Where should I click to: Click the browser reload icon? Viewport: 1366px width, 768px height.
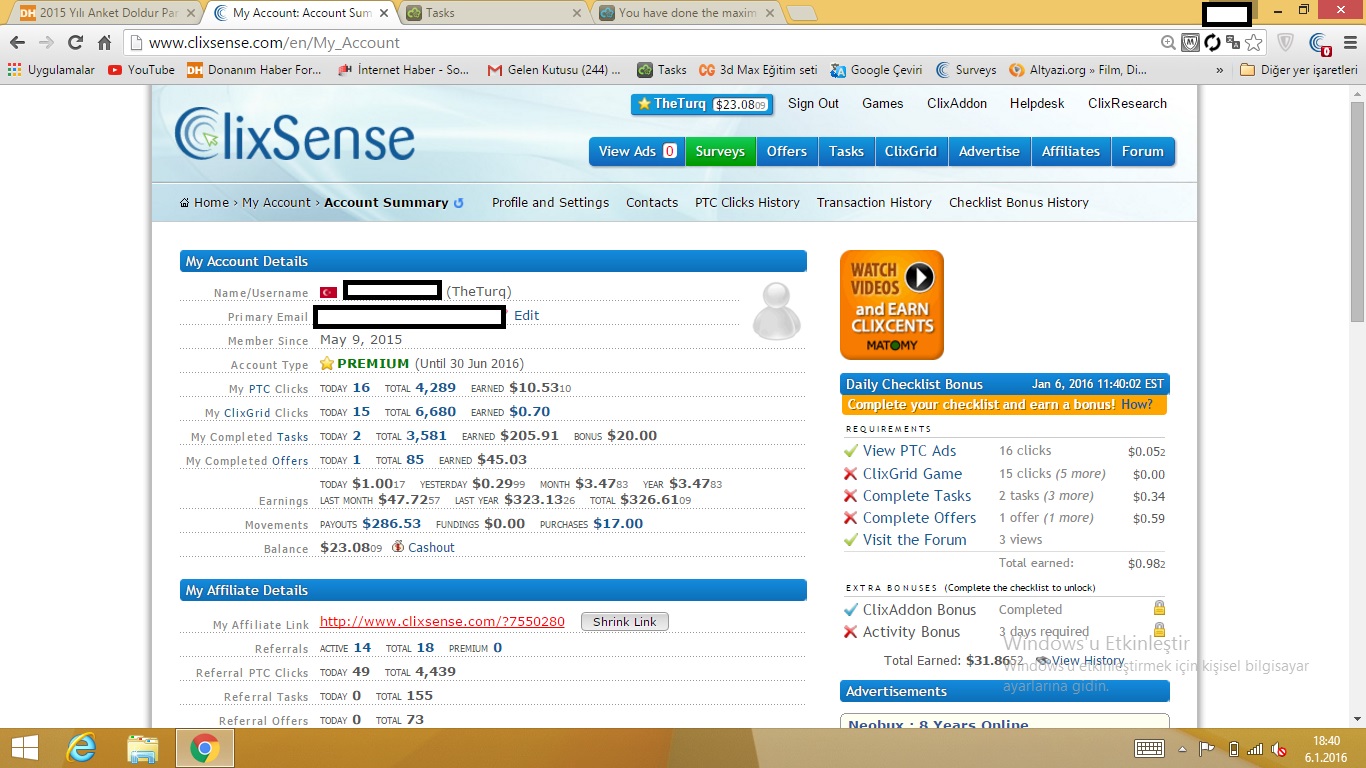pos(75,43)
